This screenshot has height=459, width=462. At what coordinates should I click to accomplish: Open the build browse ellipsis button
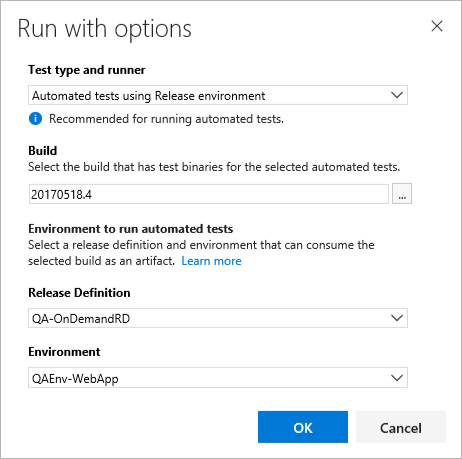tap(402, 194)
